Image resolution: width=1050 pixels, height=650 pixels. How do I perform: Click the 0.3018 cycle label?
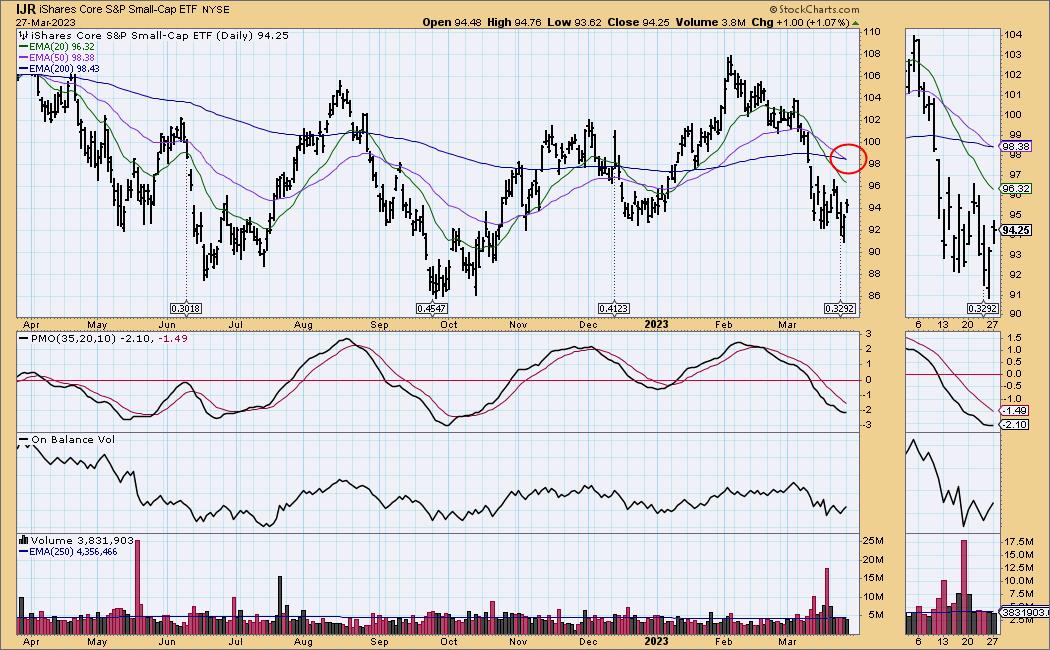click(185, 309)
